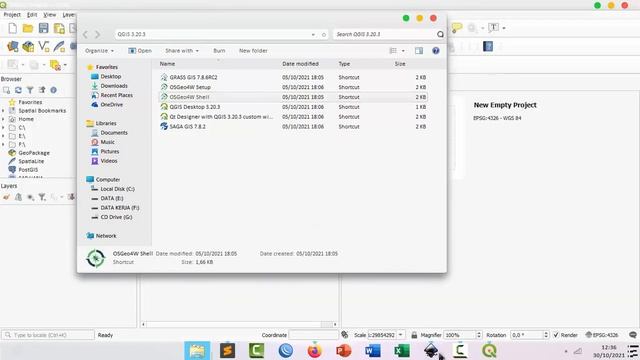Sort by Date modified column header
Image resolution: width=640 pixels, height=360 pixels.
[x=300, y=64]
